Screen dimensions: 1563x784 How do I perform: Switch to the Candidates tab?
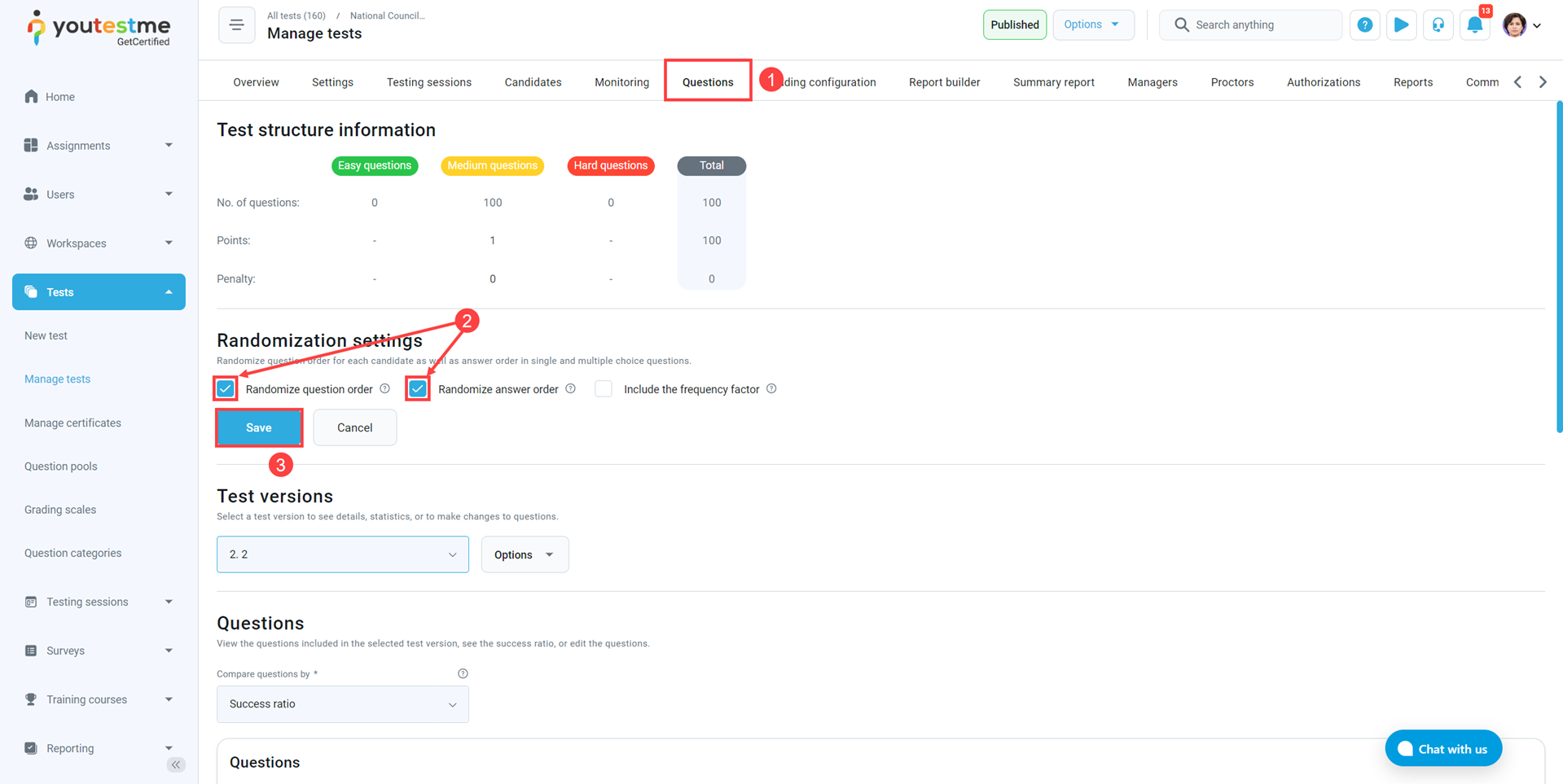pos(533,82)
